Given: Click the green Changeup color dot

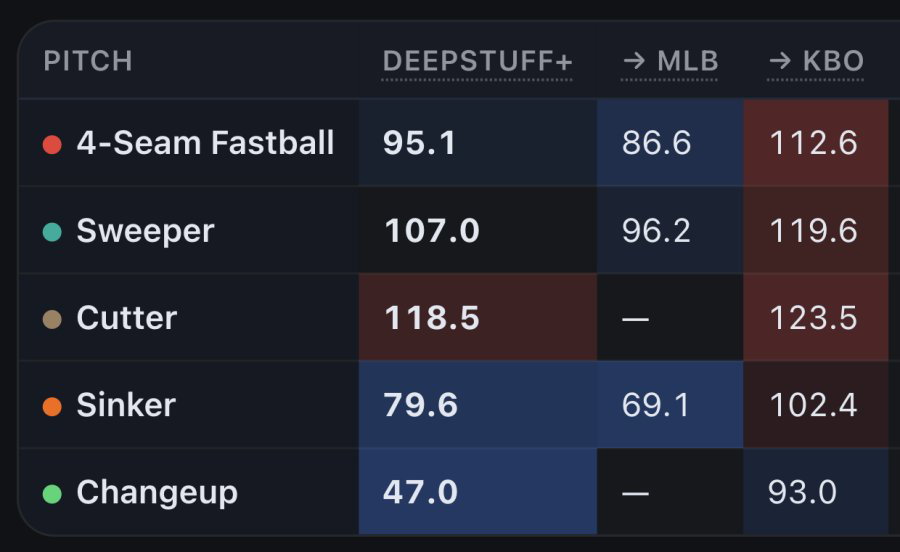Looking at the screenshot, I should (52, 493).
